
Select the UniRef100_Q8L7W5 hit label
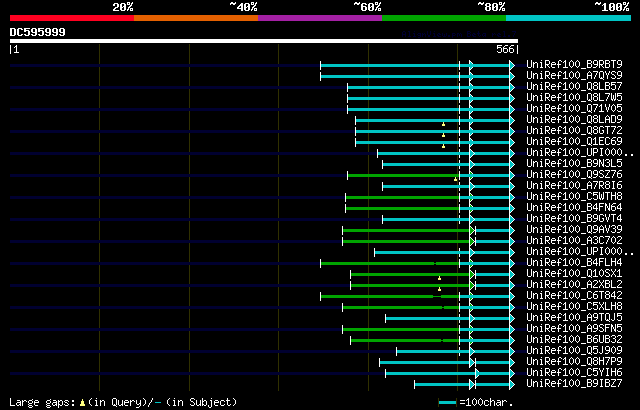click(x=574, y=97)
